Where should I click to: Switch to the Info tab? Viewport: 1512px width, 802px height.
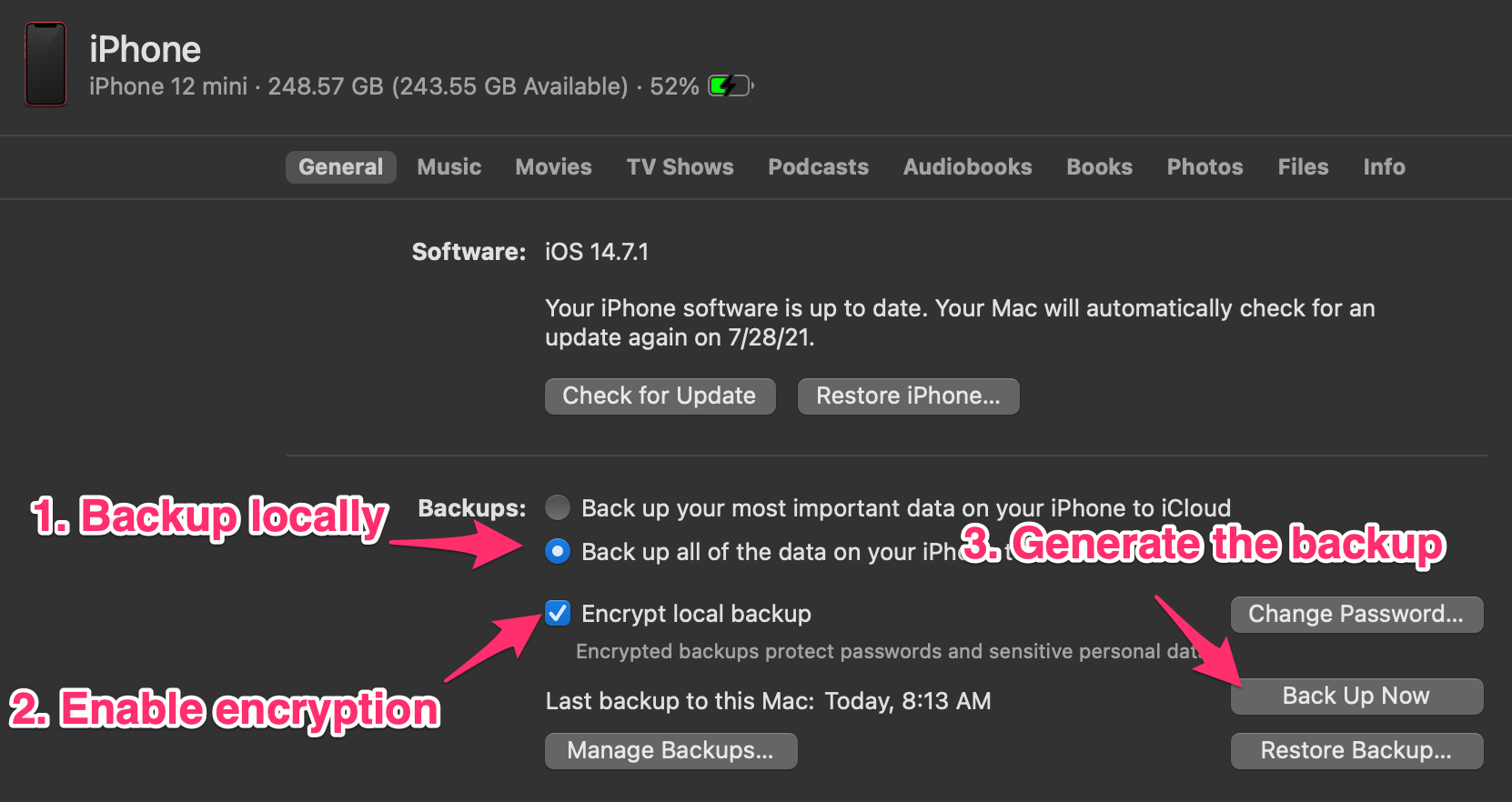1383,166
